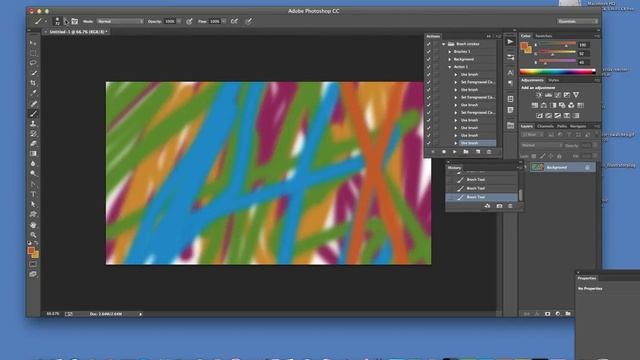Pick a color from the spectrum ramp
The width and height of the screenshot is (640, 360).
tap(557, 71)
